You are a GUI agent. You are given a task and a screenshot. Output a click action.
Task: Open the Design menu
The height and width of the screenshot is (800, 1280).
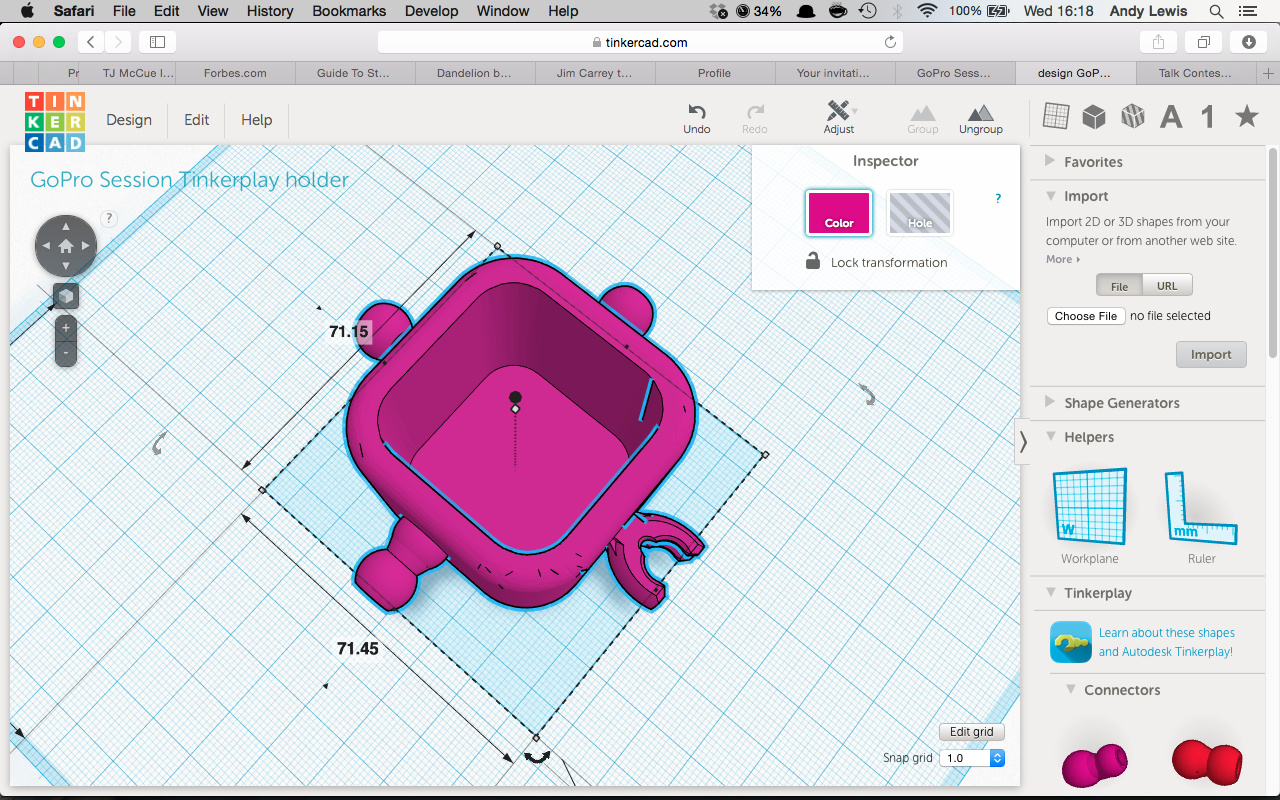pyautogui.click(x=129, y=120)
